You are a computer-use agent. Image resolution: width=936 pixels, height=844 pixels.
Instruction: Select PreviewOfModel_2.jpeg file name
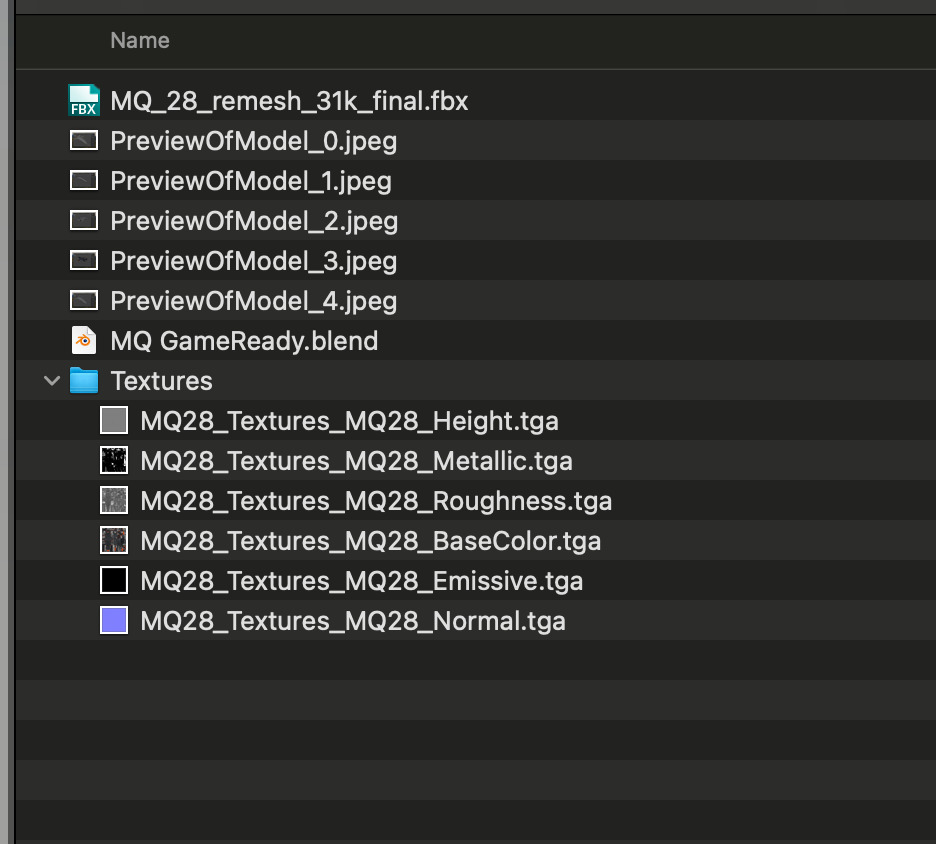pyautogui.click(x=254, y=221)
